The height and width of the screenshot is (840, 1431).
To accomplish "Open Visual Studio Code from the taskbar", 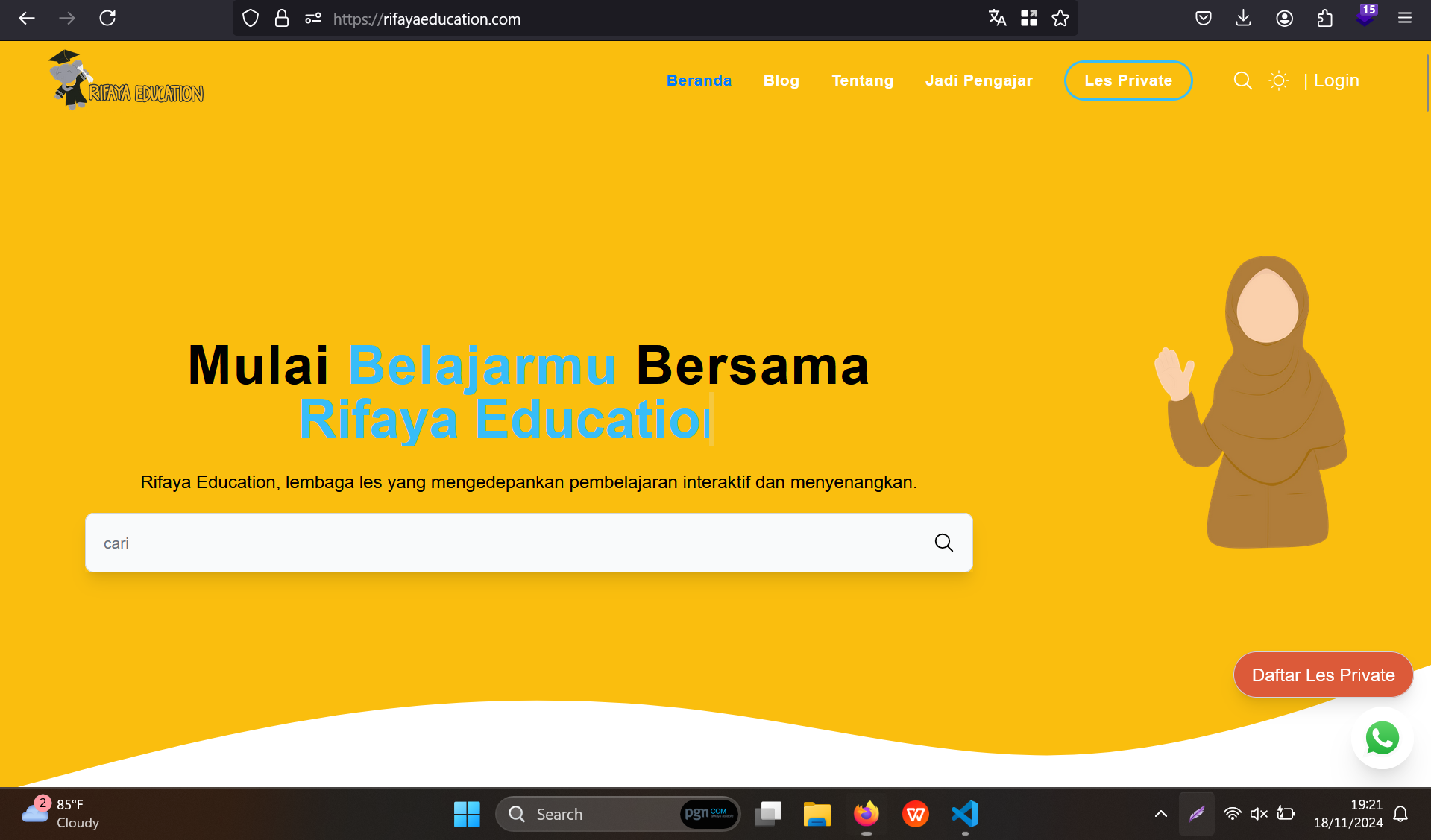I will [x=965, y=814].
